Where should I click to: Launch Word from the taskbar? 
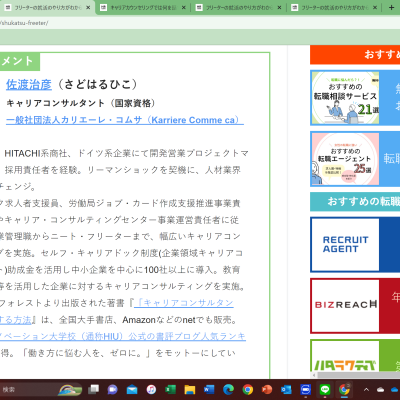click(x=209, y=389)
